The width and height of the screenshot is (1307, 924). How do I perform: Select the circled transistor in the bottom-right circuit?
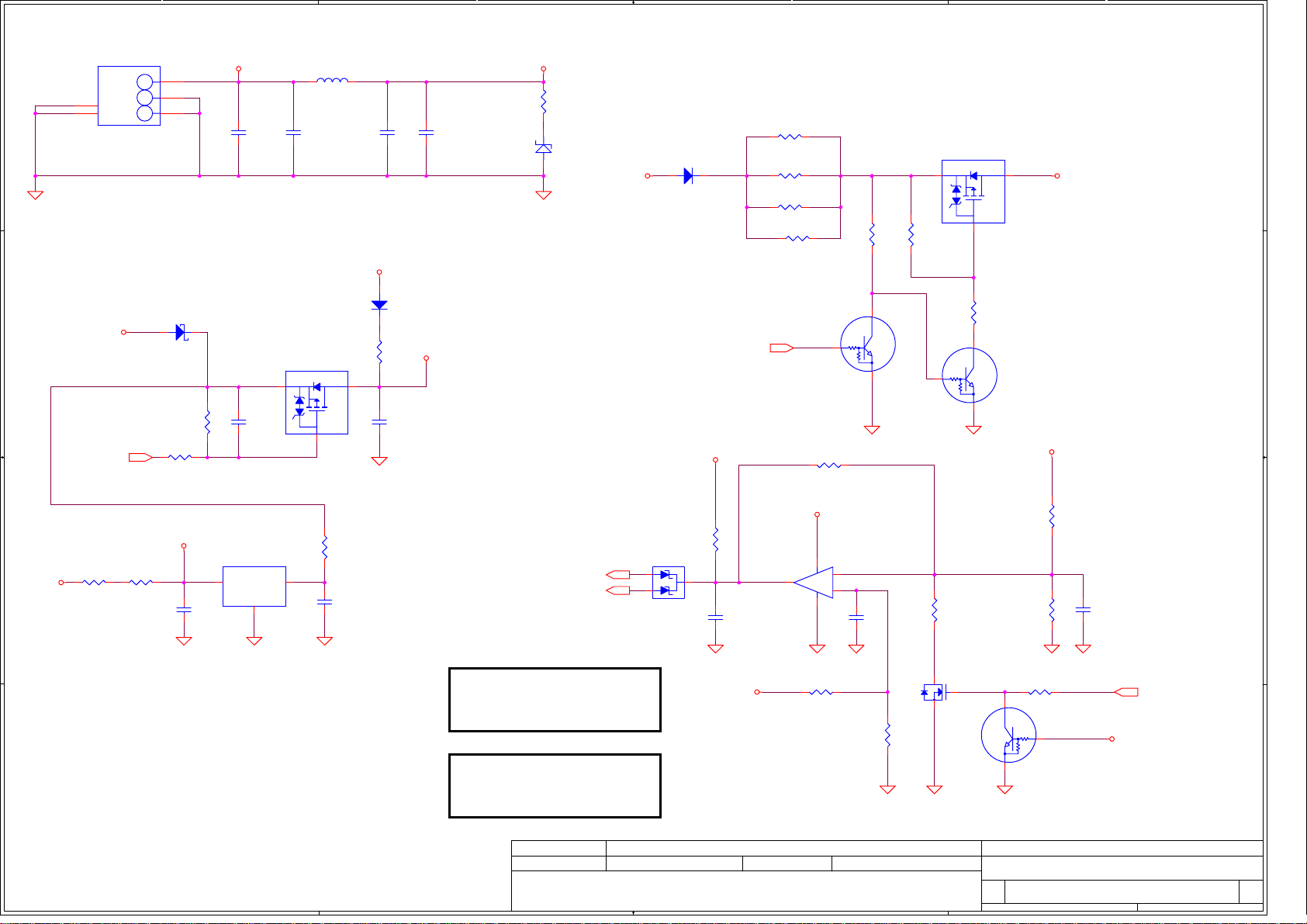1008,735
